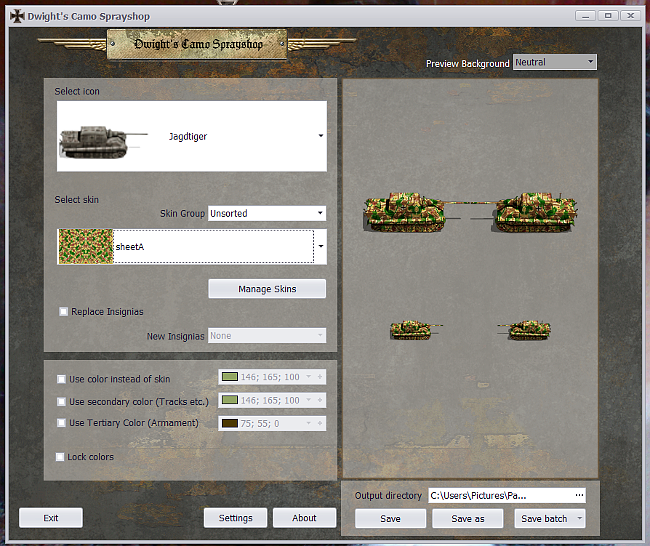Click the large right-facing tank preview
The height and width of the screenshot is (546, 650).
tap(535, 212)
